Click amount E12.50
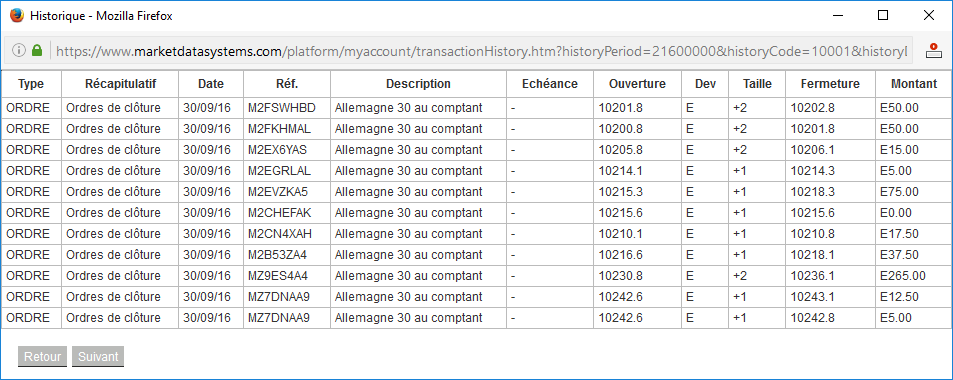Viewport: 953px width, 380px height. click(900, 297)
